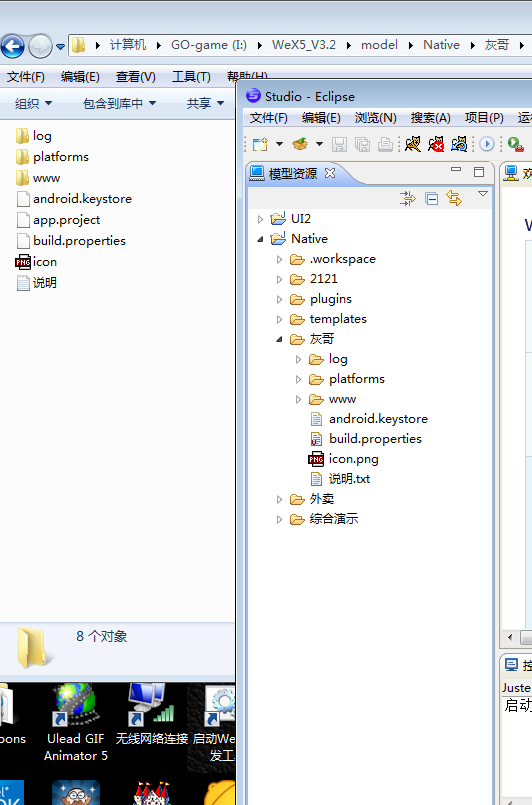Click the Explorer Back arrow button
Viewport: 532px width, 805px height.
click(x=12, y=47)
